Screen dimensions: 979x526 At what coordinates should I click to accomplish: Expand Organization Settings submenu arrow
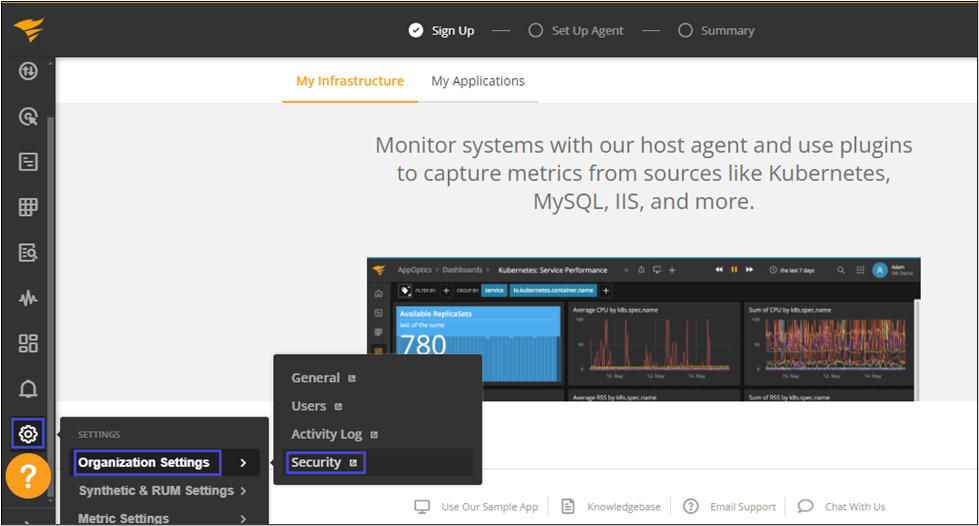pos(243,463)
